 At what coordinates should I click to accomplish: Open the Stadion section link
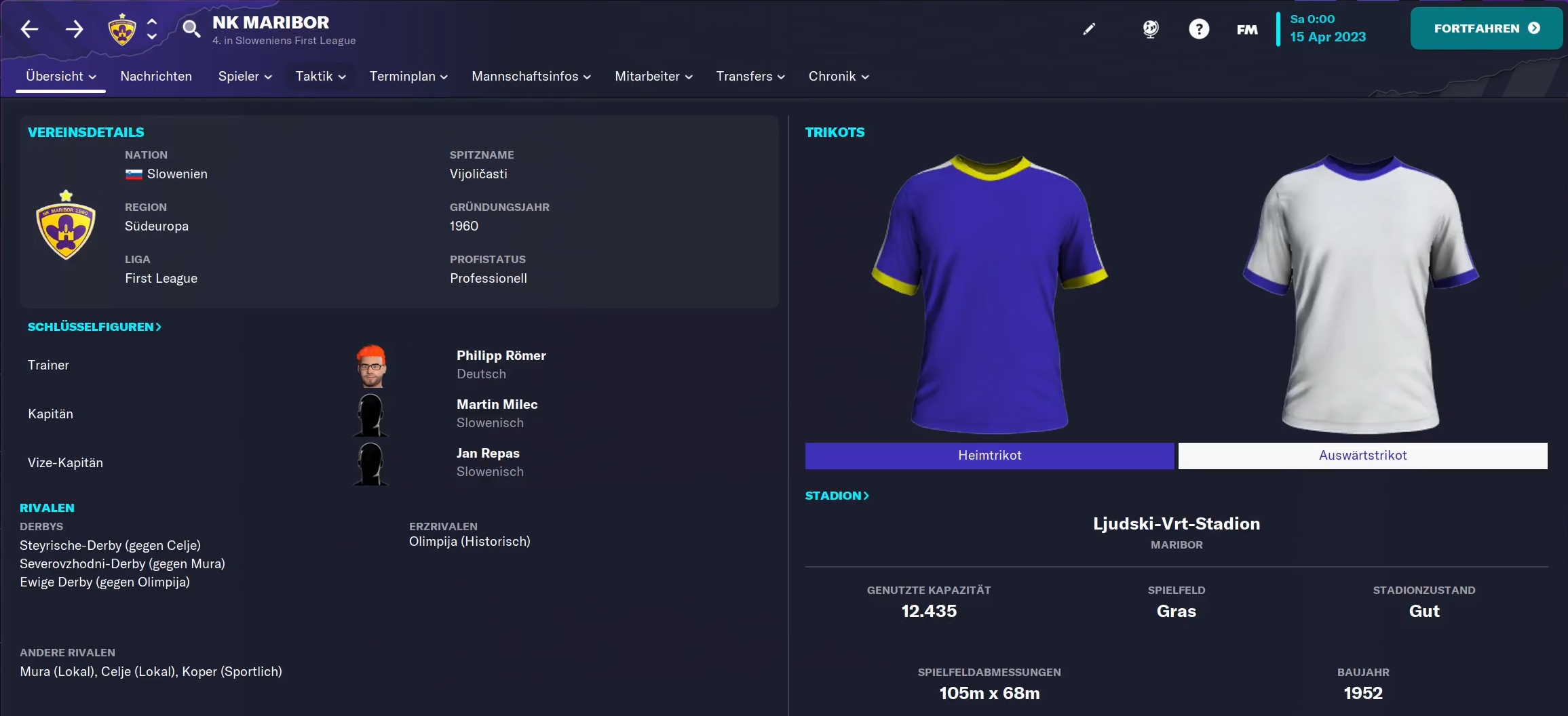837,496
